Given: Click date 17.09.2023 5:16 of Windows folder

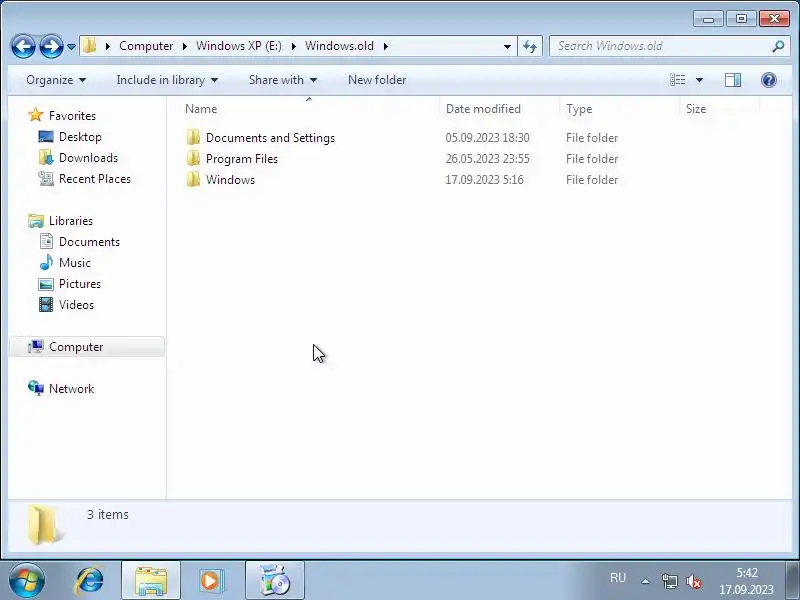Looking at the screenshot, I should point(484,180).
